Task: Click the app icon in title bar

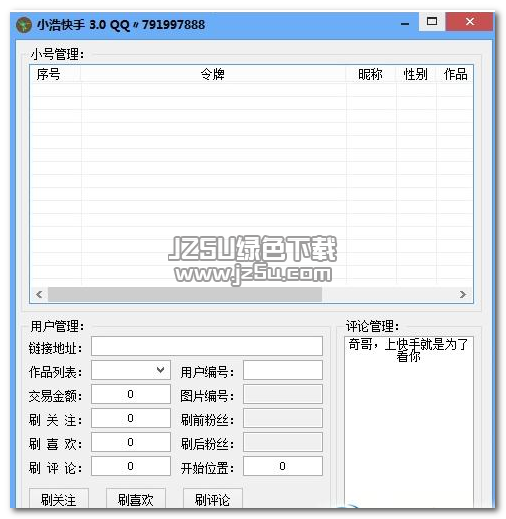Action: [x=24, y=25]
